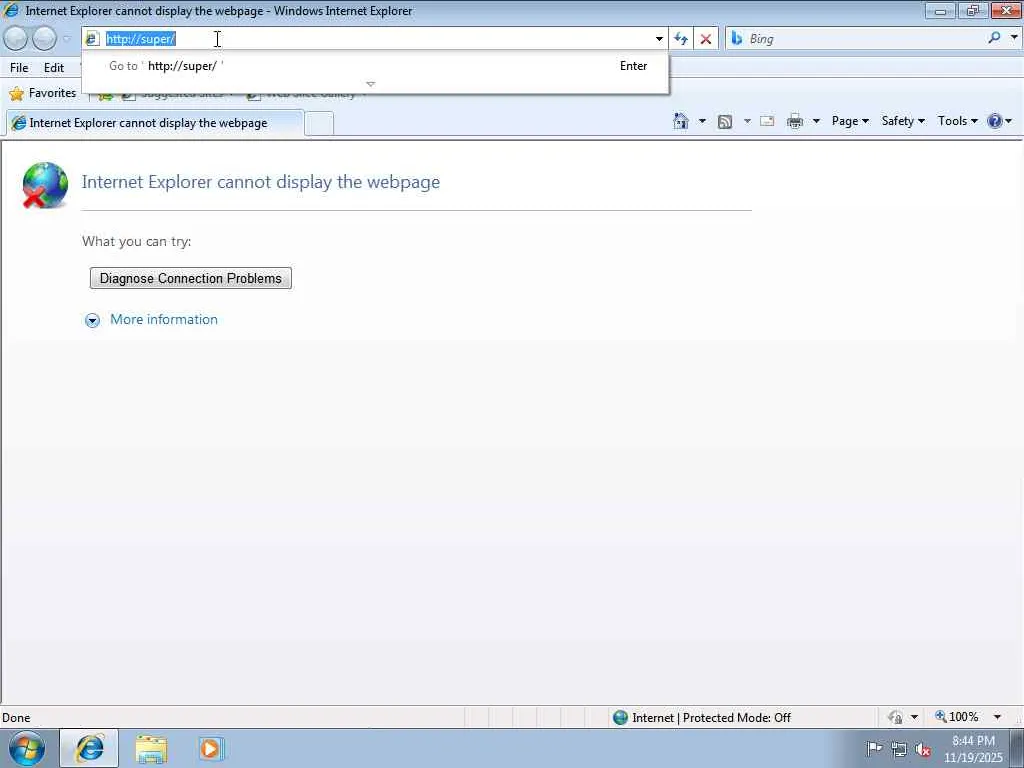Click the address bar page icon
The height and width of the screenshot is (768, 1024).
point(92,39)
